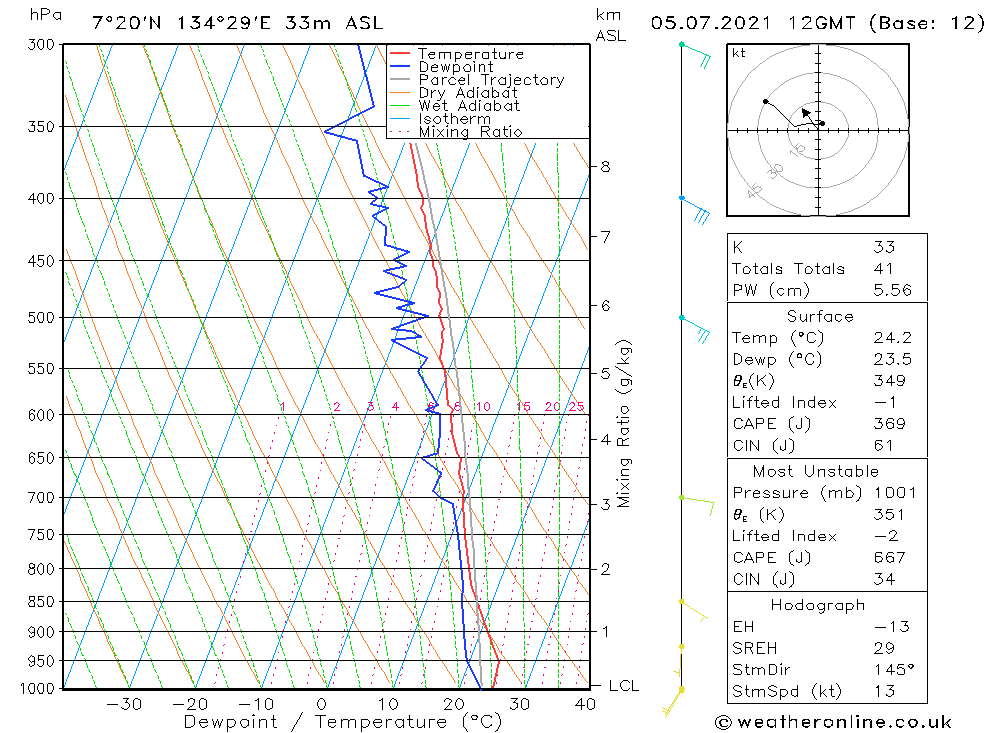Click the Mixing Ratio (g/kg) vertical axis label

pos(624,424)
